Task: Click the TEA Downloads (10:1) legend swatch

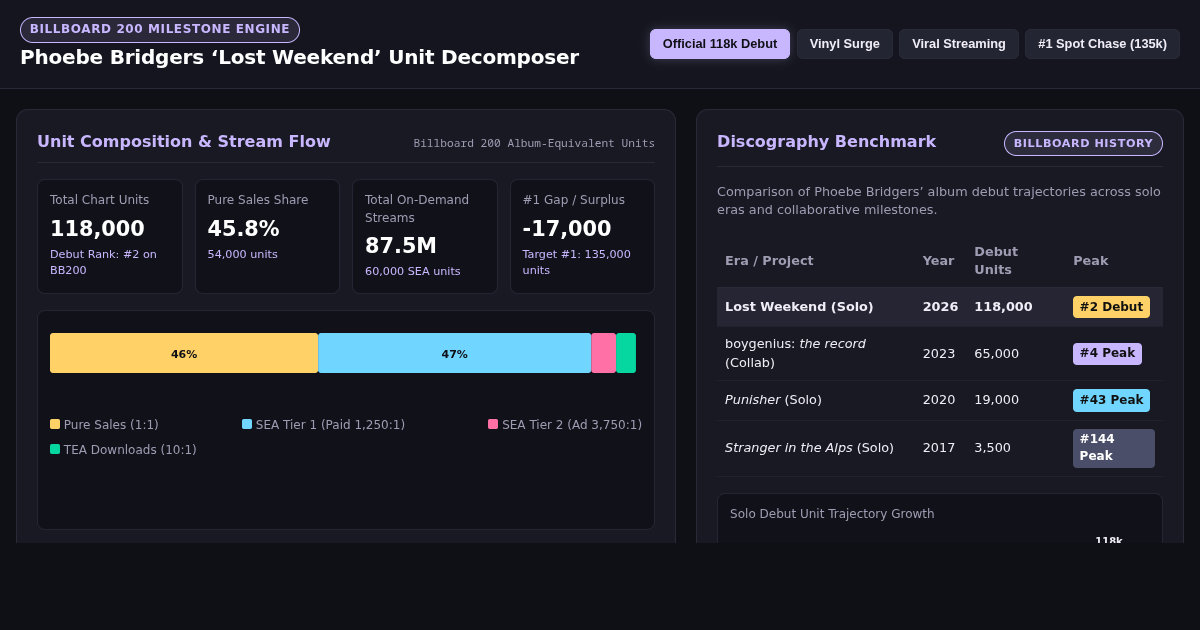Action: point(55,449)
